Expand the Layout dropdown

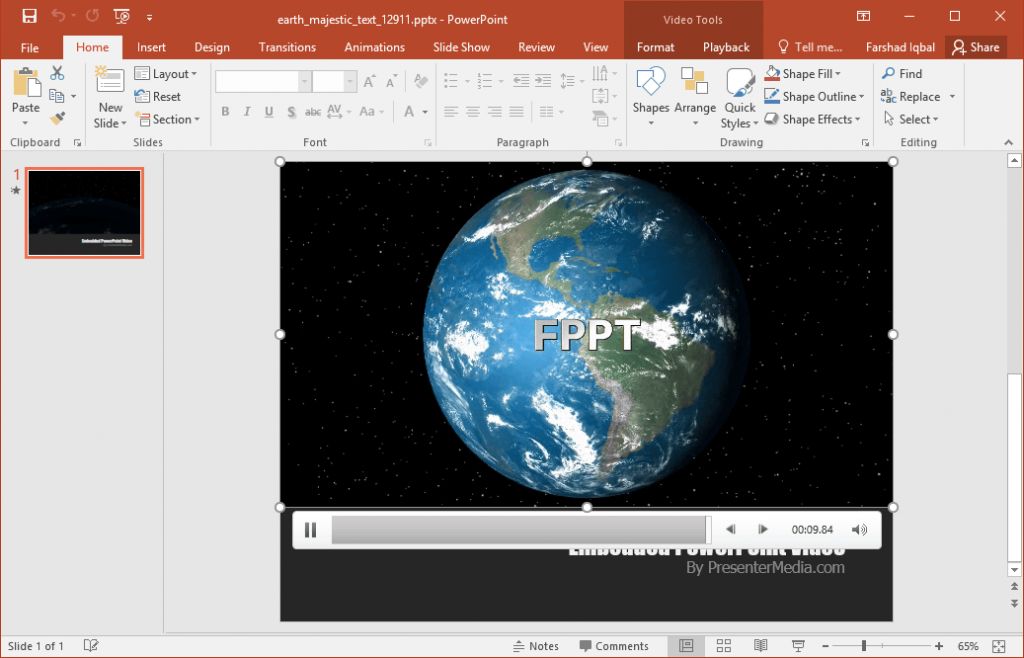[166, 73]
